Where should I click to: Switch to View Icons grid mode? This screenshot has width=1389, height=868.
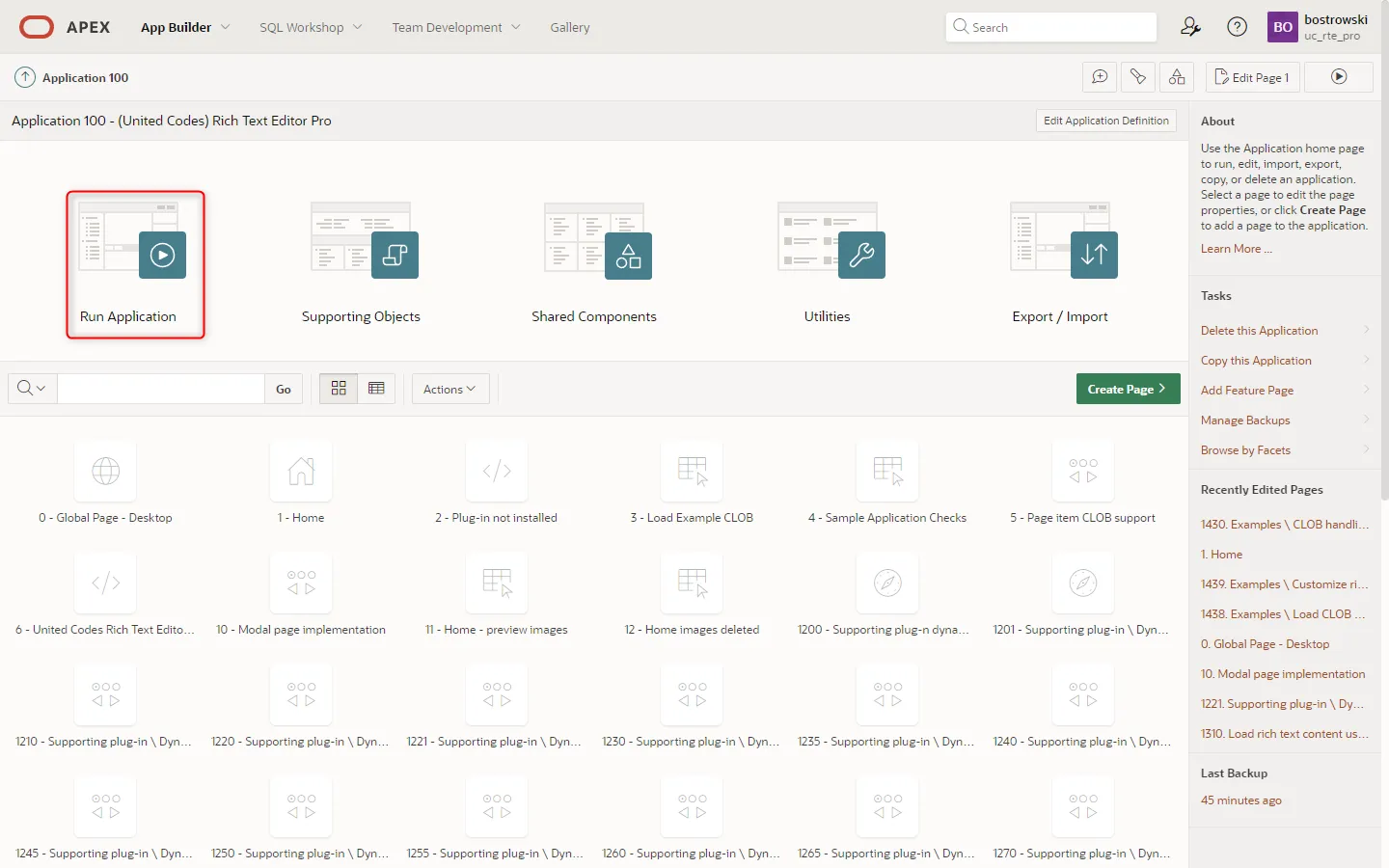pyautogui.click(x=339, y=389)
